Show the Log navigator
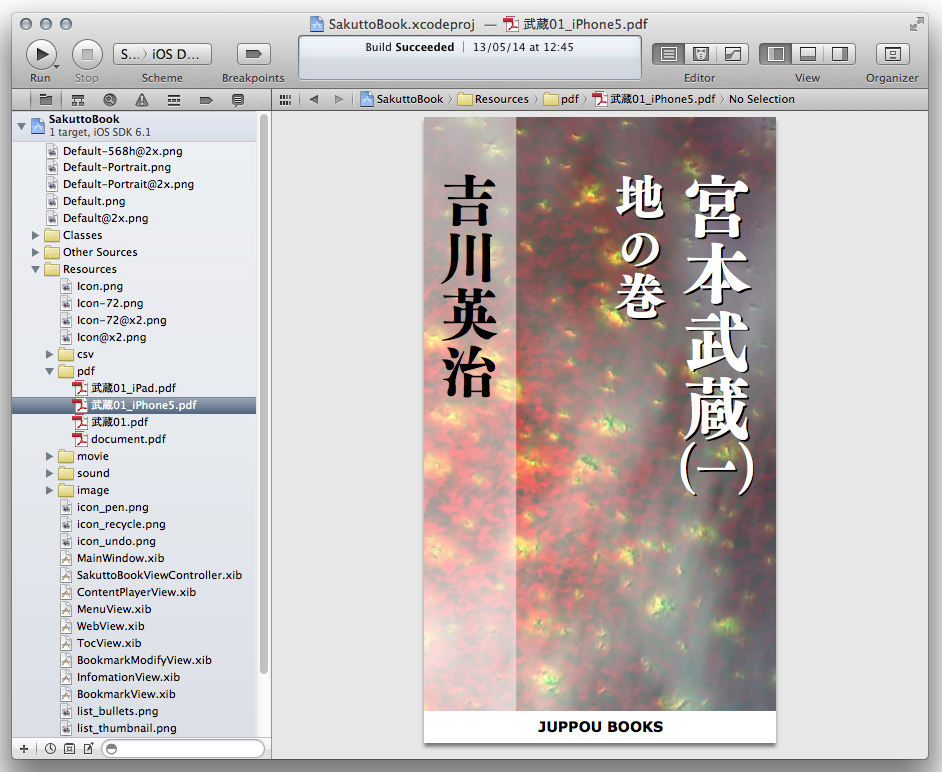This screenshot has width=942, height=772. tap(238, 100)
